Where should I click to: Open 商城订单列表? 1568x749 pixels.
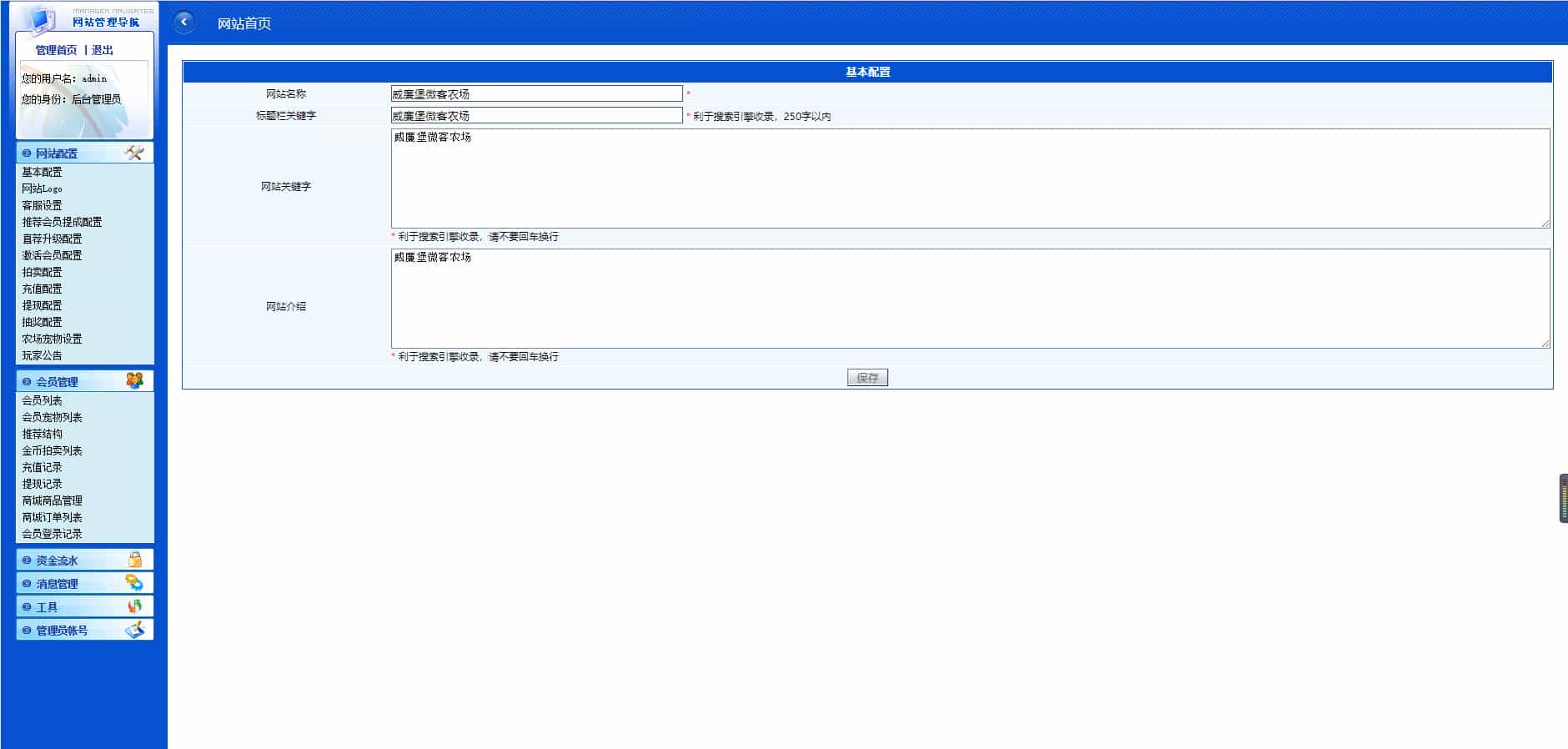(x=52, y=517)
